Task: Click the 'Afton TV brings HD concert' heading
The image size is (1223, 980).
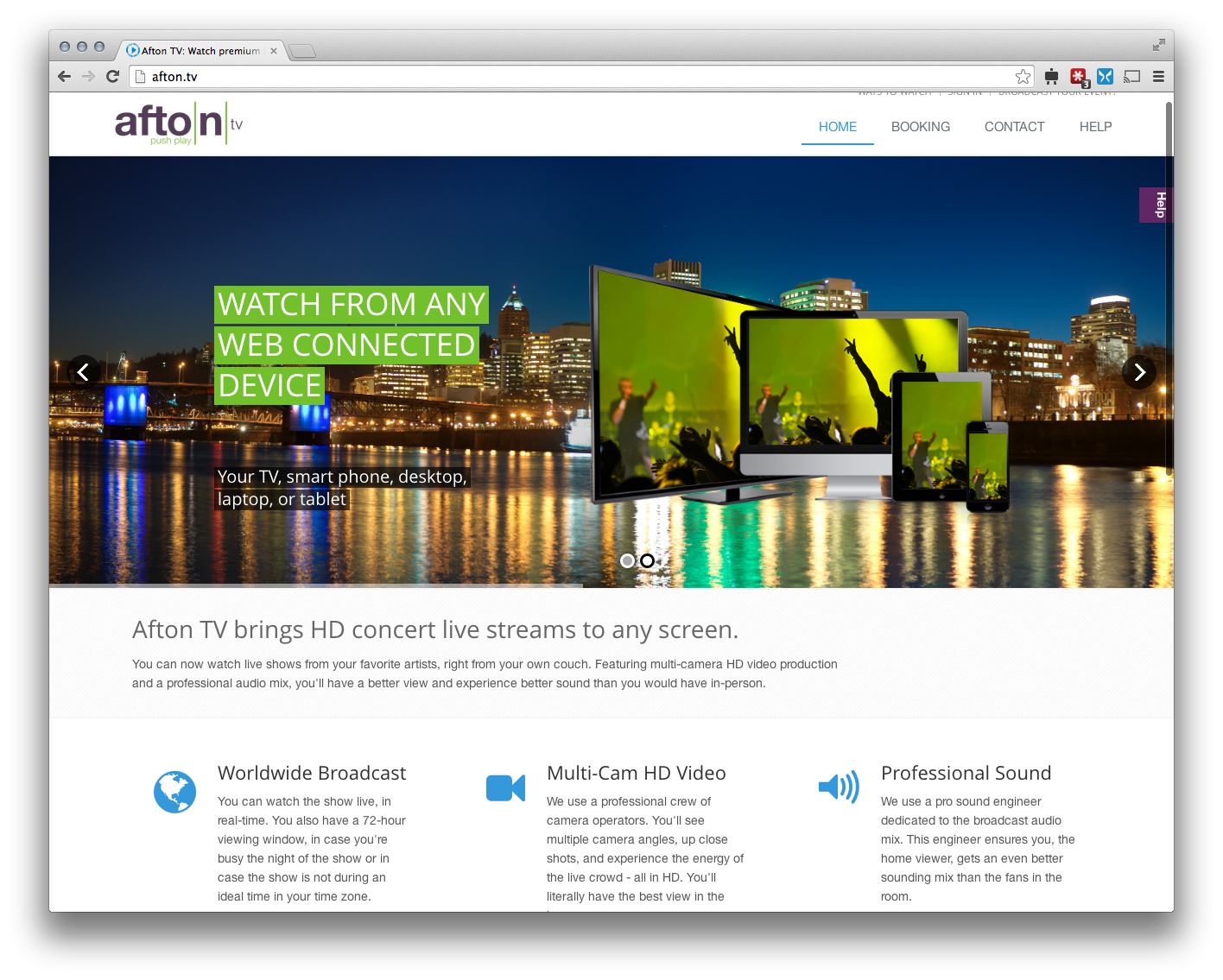Action: [435, 630]
